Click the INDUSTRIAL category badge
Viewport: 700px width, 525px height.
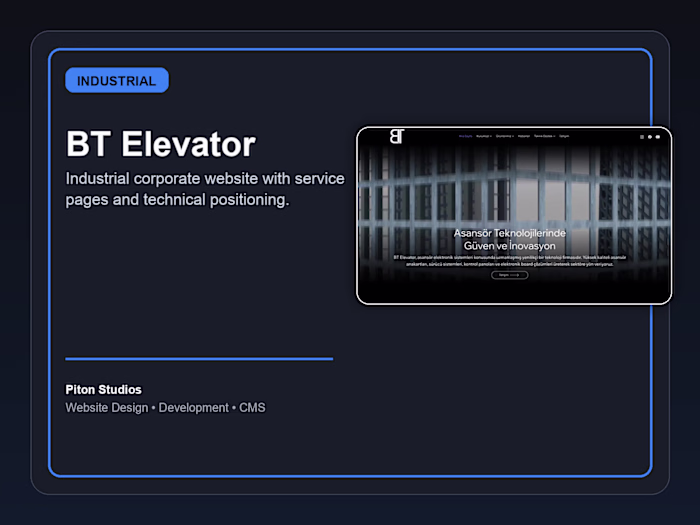pos(117,80)
